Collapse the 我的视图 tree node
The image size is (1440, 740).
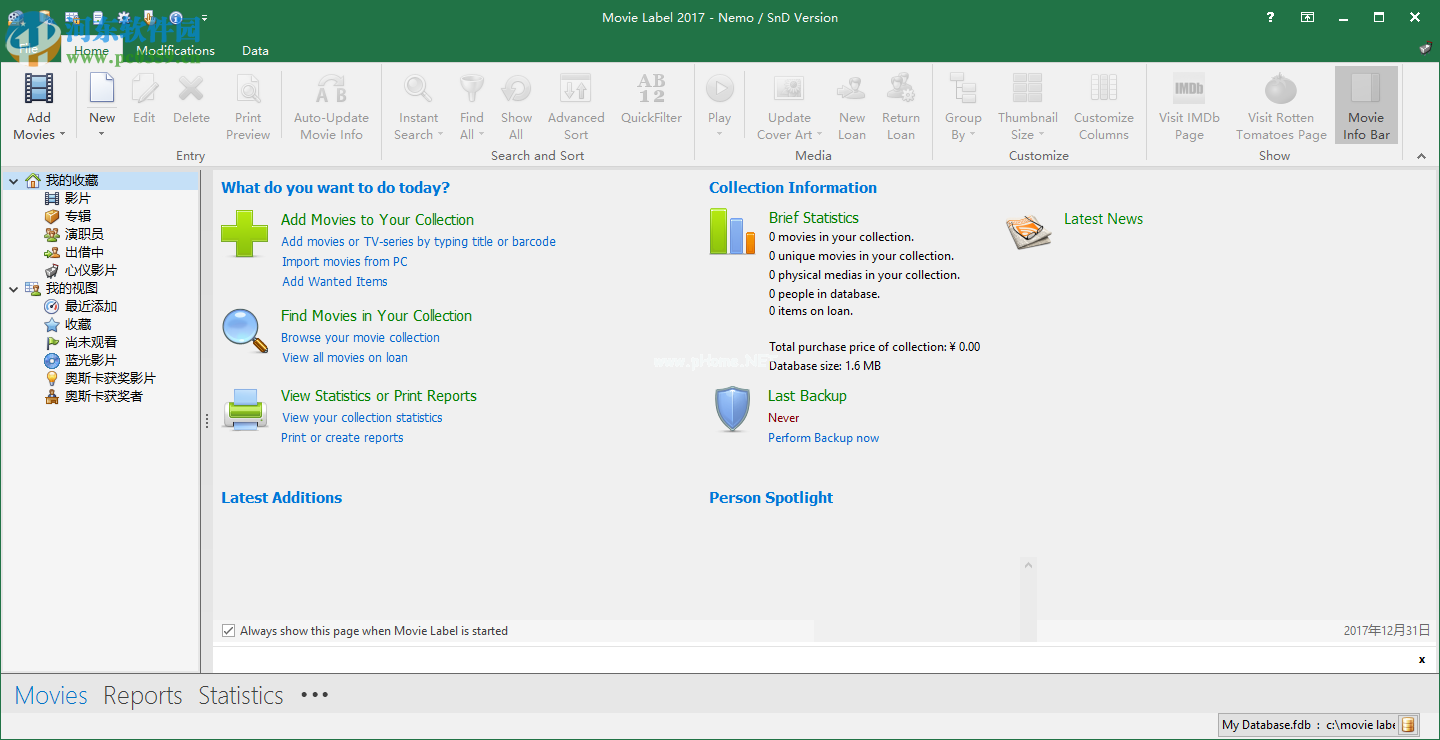tap(13, 289)
